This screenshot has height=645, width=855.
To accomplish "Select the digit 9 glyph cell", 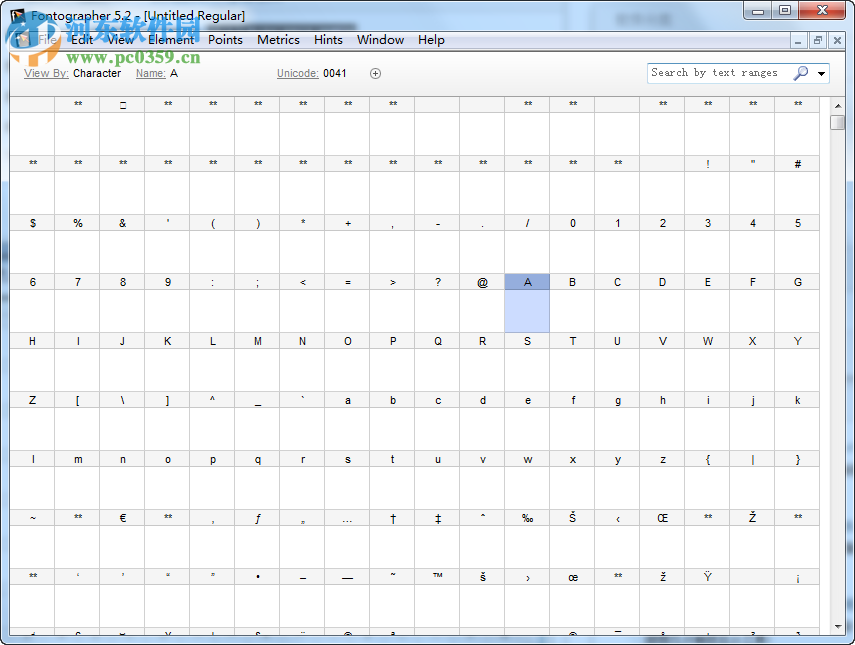I will pos(167,303).
